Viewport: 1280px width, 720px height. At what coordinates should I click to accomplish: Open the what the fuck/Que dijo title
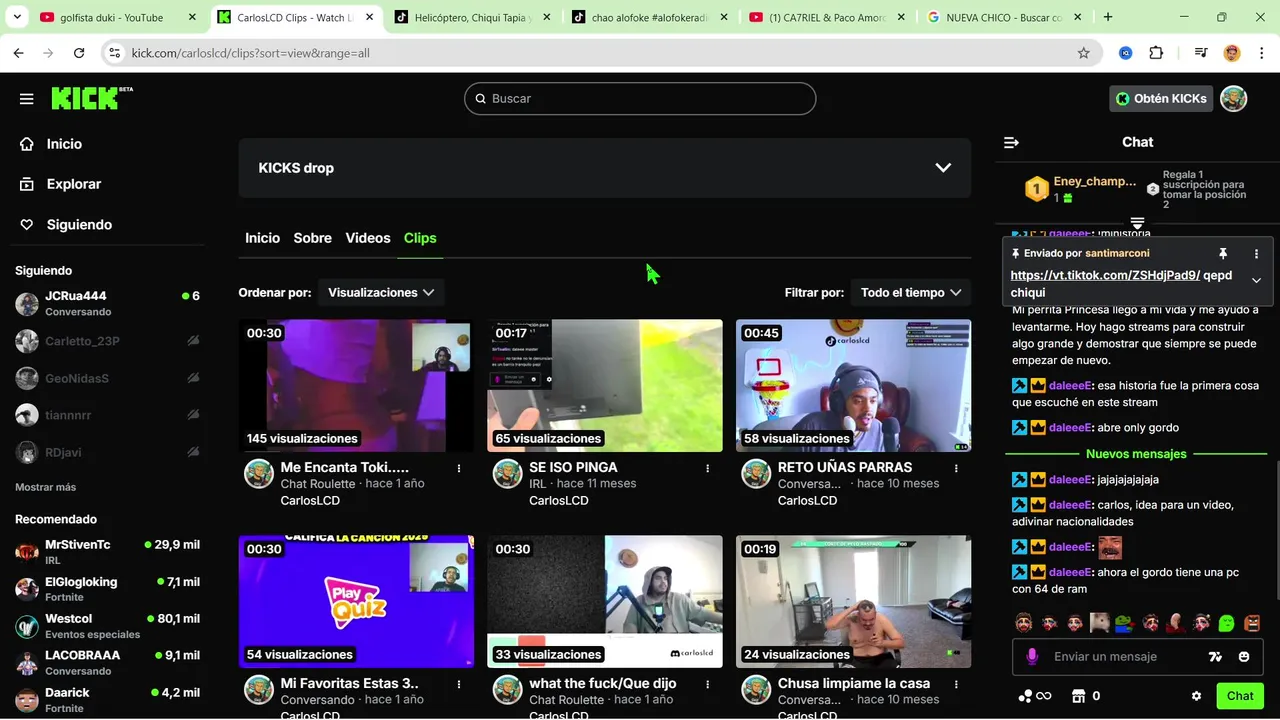coord(603,684)
